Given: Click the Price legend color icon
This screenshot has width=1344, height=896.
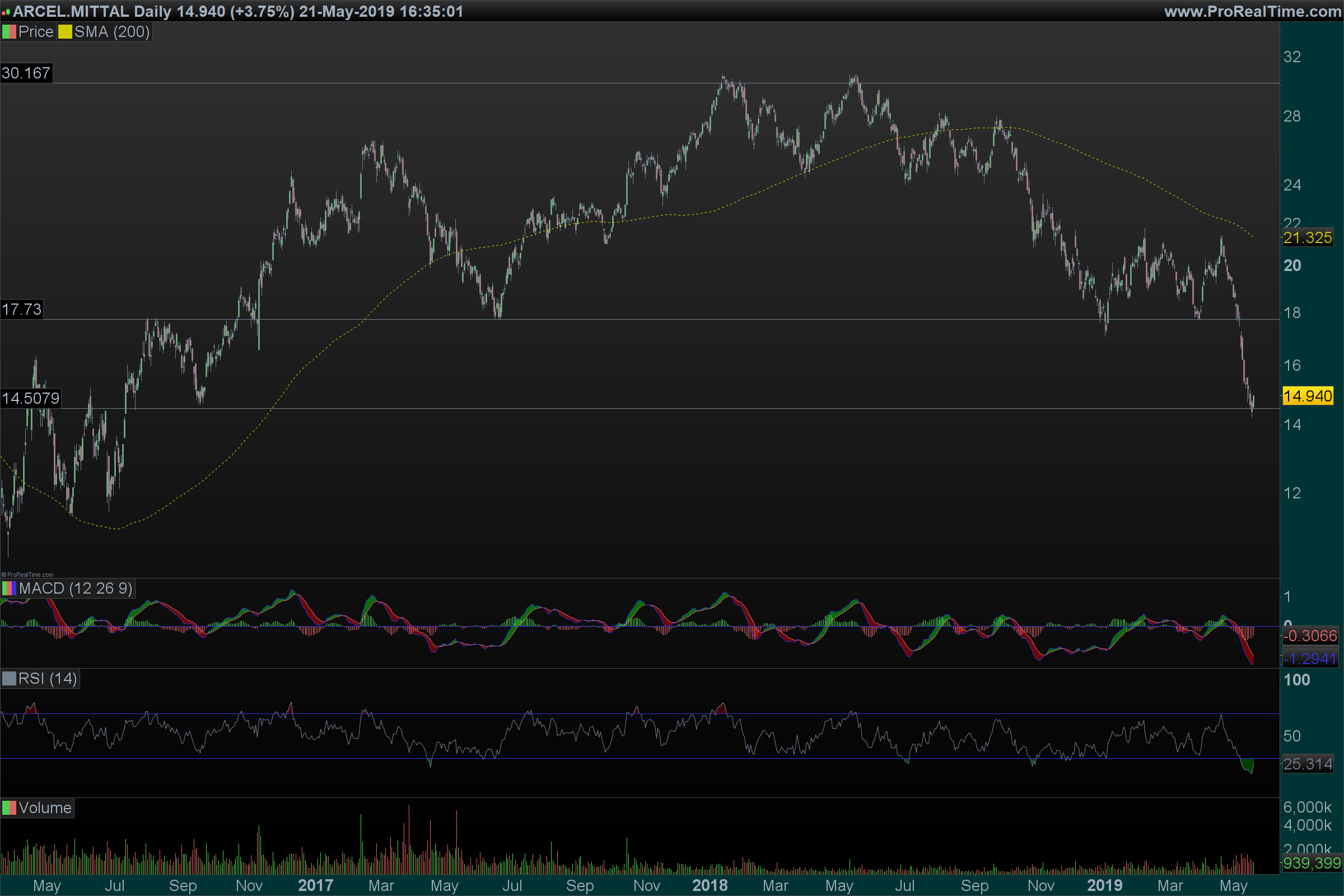Looking at the screenshot, I should (8, 32).
